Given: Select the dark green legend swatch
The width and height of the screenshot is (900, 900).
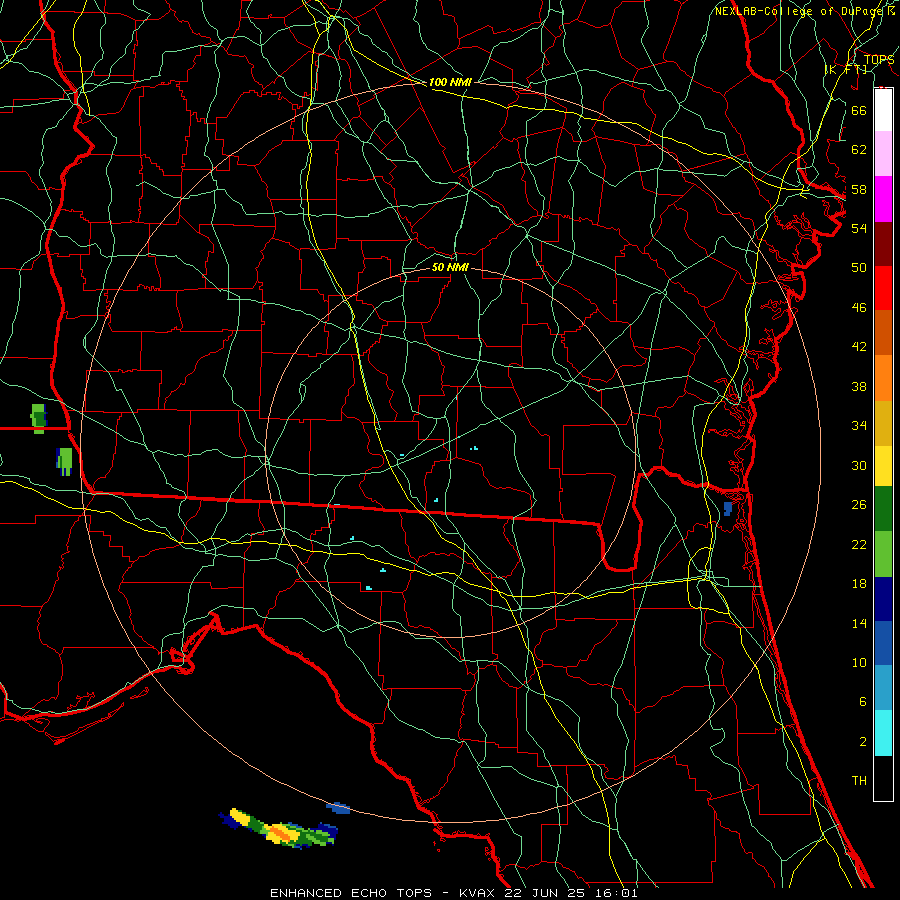Looking at the screenshot, I should tap(883, 509).
